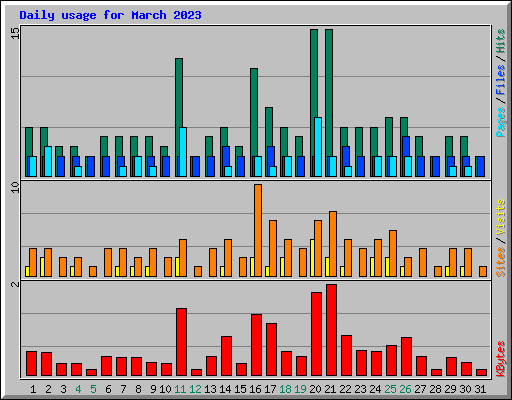Click the 'Daily usage for March 2023' title
The width and height of the screenshot is (512, 400).
coord(110,15)
